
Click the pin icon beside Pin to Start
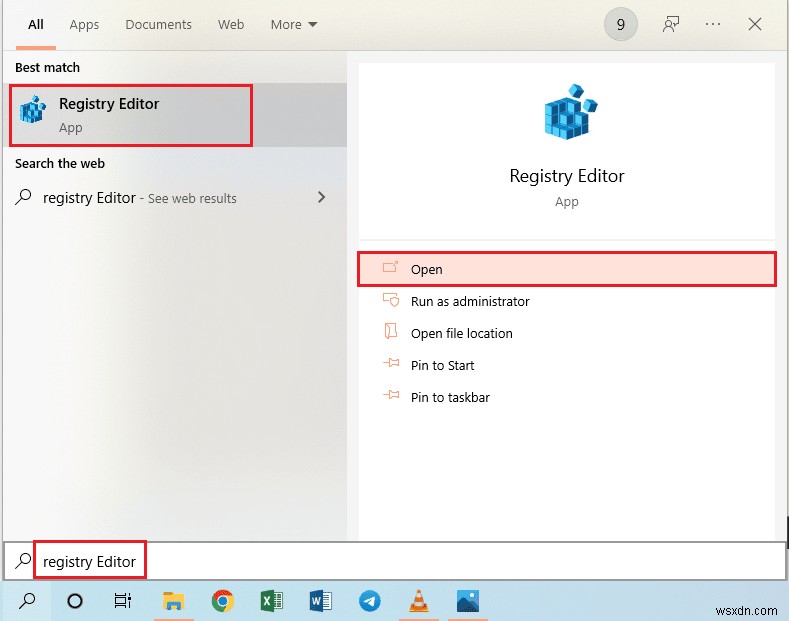click(x=391, y=363)
